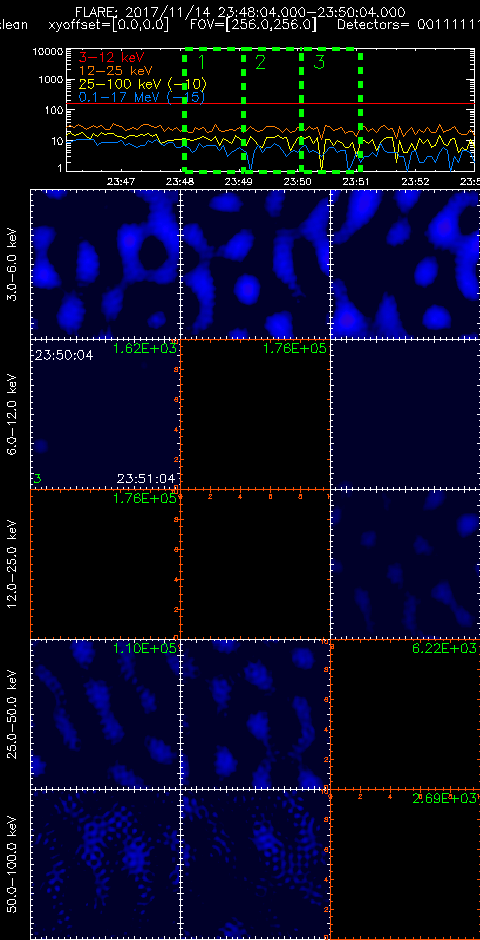Click the empty panel labeled 6.22E+03

pyautogui.click(x=405, y=714)
